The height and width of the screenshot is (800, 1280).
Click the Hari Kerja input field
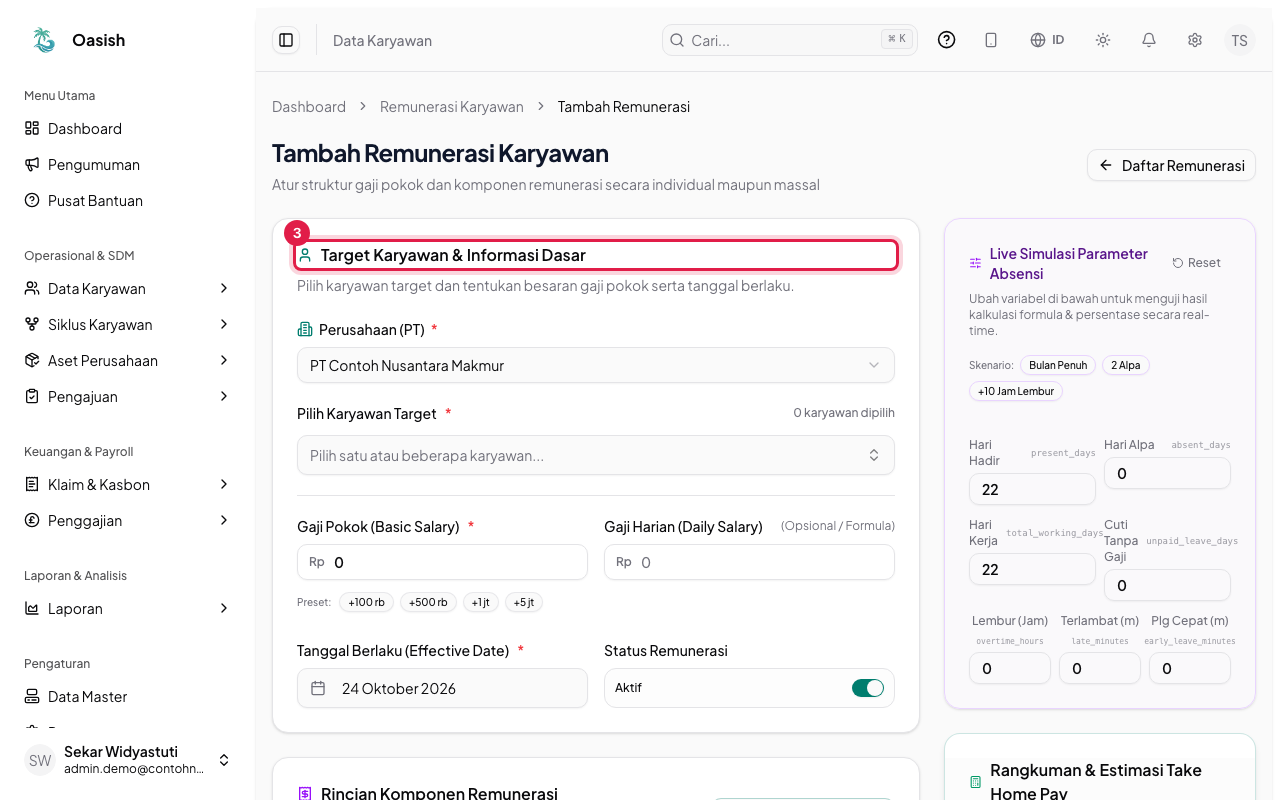click(1032, 569)
